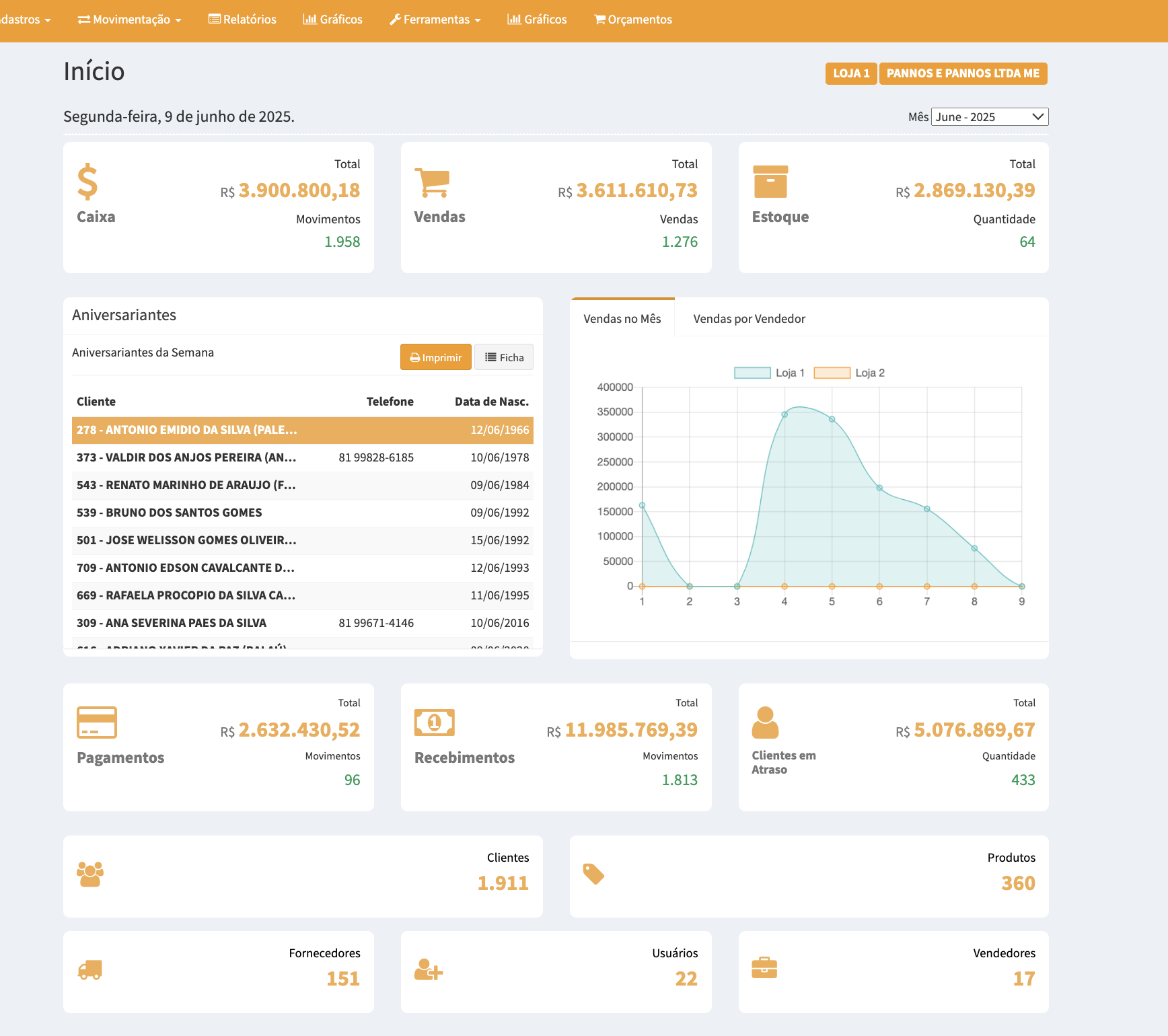This screenshot has height=1036, width=1168.
Task: Click the Recebimentos money bill icon
Action: point(435,723)
